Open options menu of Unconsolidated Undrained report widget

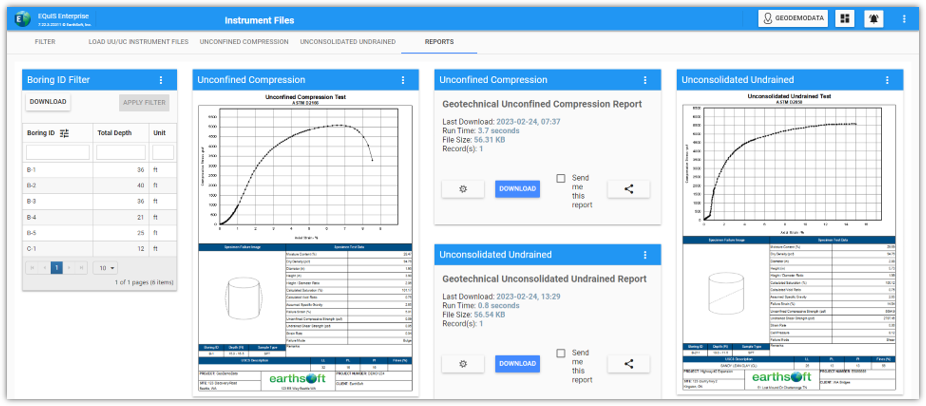[x=645, y=255]
